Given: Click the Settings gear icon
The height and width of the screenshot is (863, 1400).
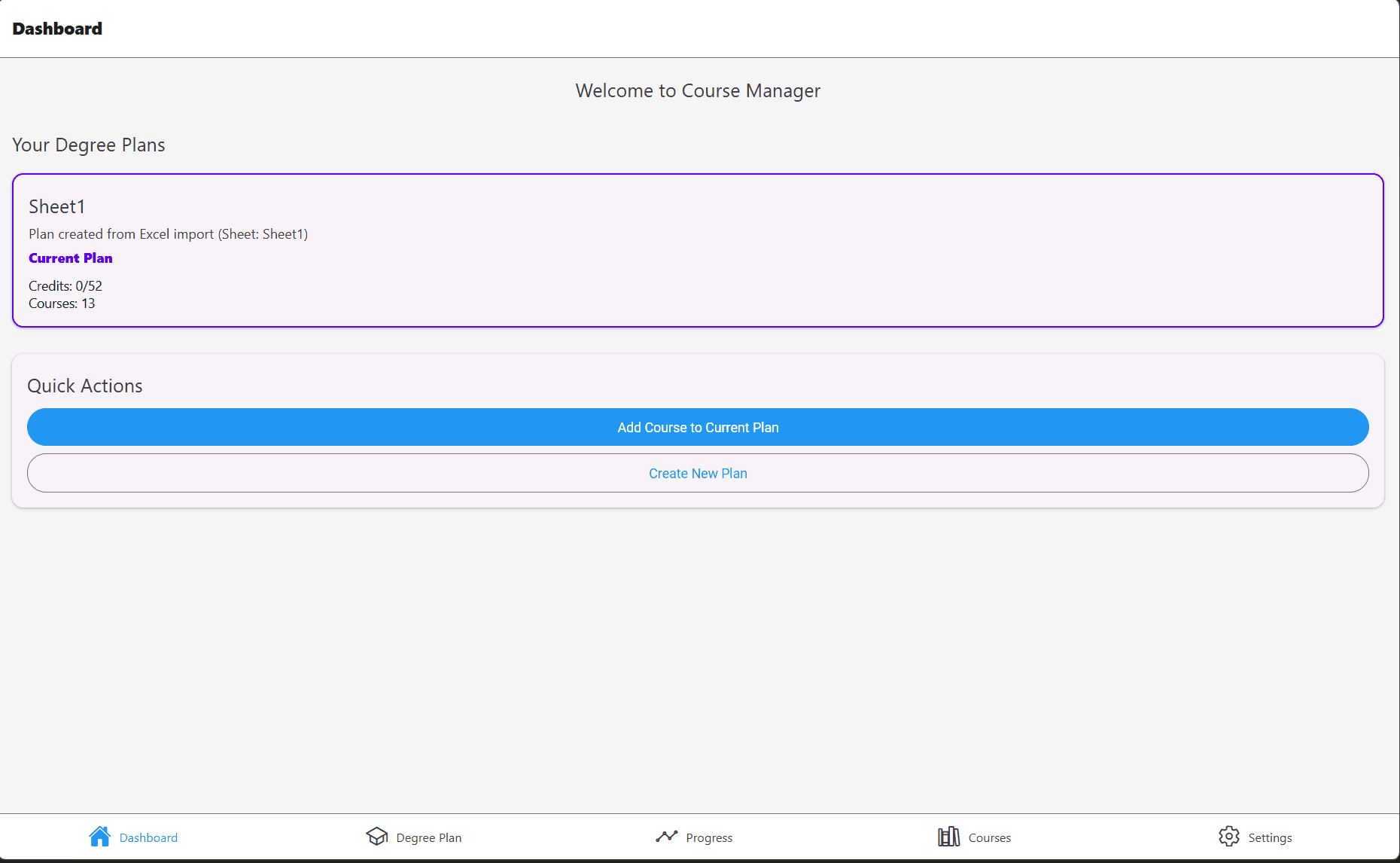Looking at the screenshot, I should pos(1228,837).
